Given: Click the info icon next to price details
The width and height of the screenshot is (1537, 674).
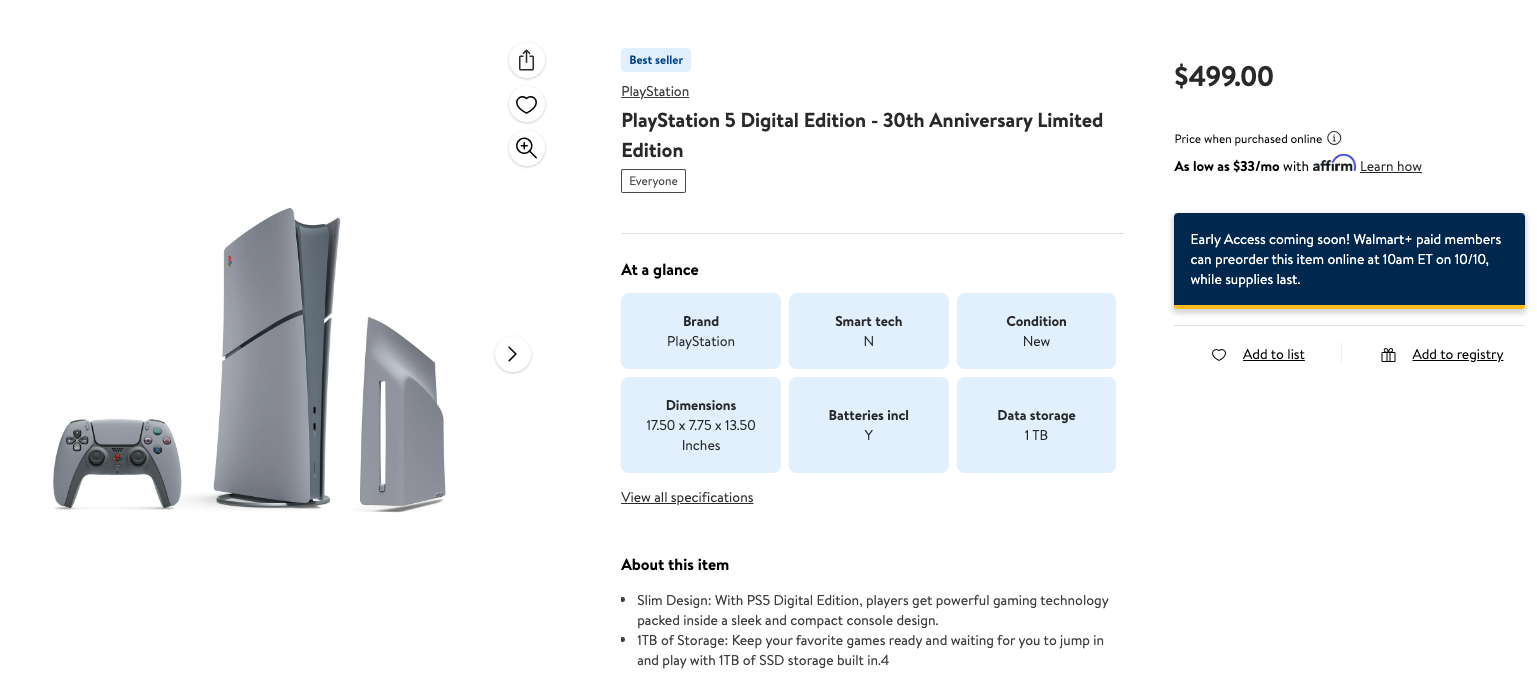Looking at the screenshot, I should pyautogui.click(x=1334, y=139).
